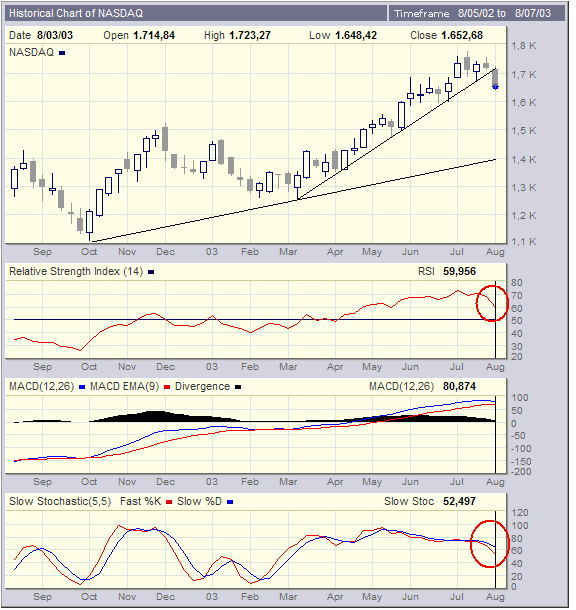
Task: Click 'Jun' under the RSI panel
Action: coord(410,367)
